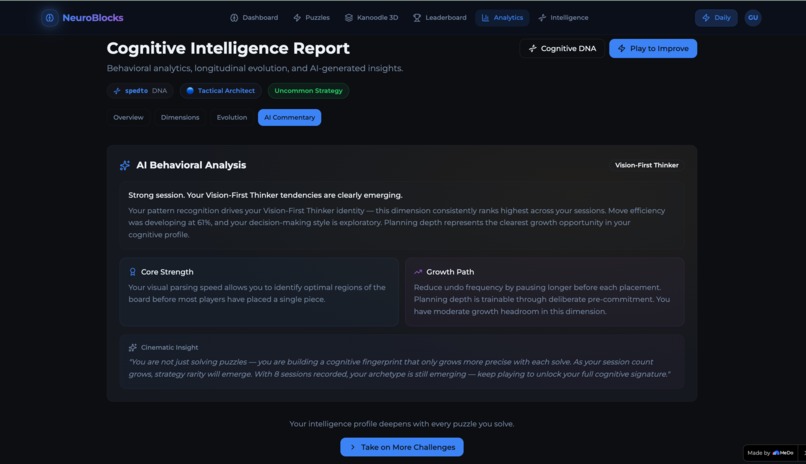Click the 'Strong session' summary headline
The height and width of the screenshot is (464, 806).
pyautogui.click(x=265, y=195)
